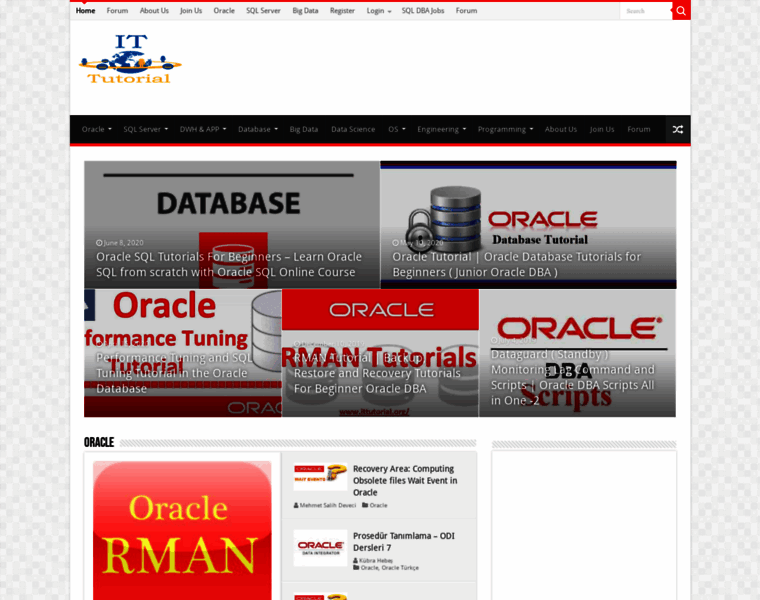Viewport: 760px width, 600px height.
Task: Open SQL DBA Jobs link
Action: (x=423, y=11)
